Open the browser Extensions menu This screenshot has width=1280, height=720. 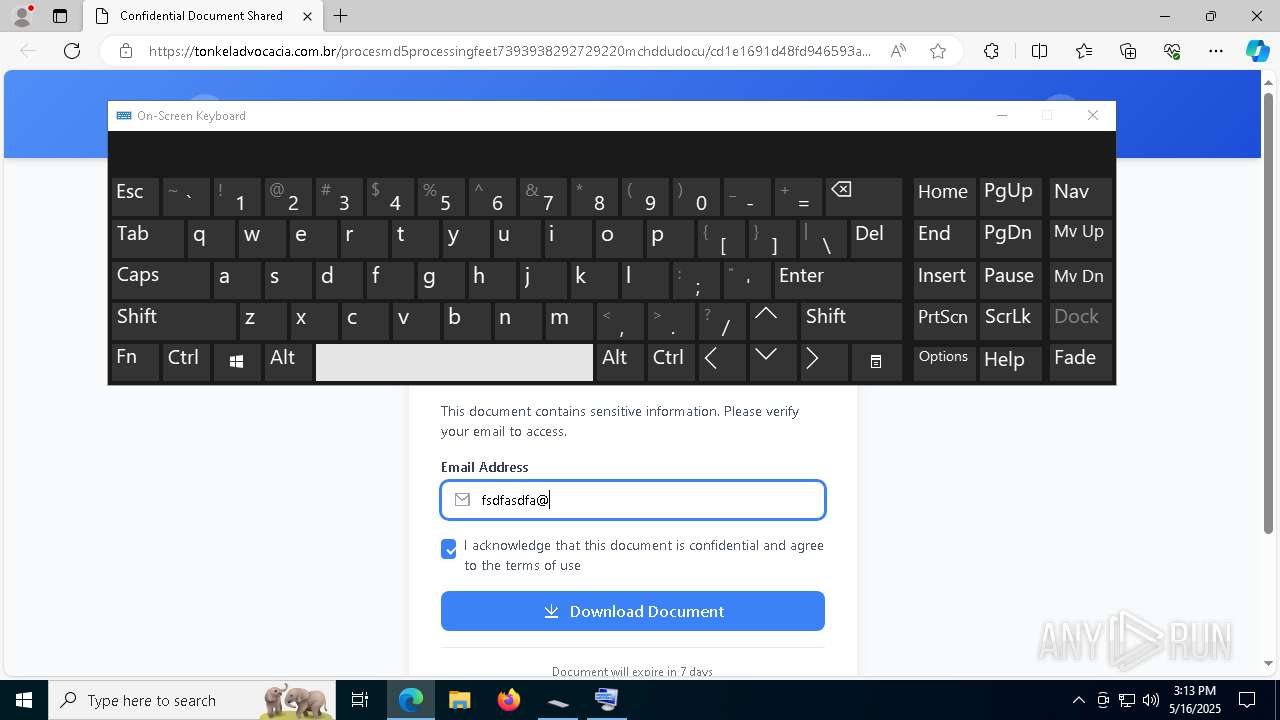click(991, 51)
